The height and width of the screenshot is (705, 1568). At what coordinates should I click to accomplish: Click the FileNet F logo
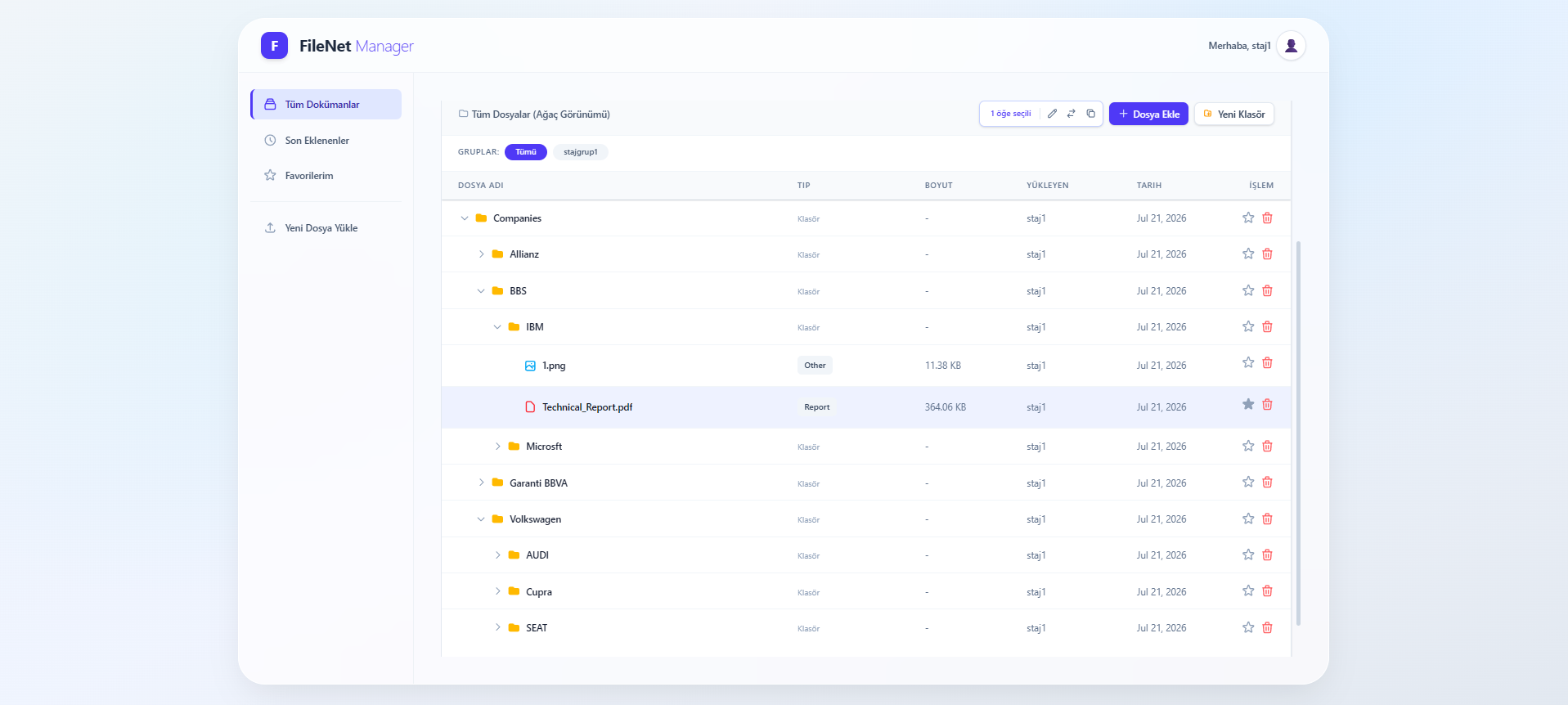(274, 46)
